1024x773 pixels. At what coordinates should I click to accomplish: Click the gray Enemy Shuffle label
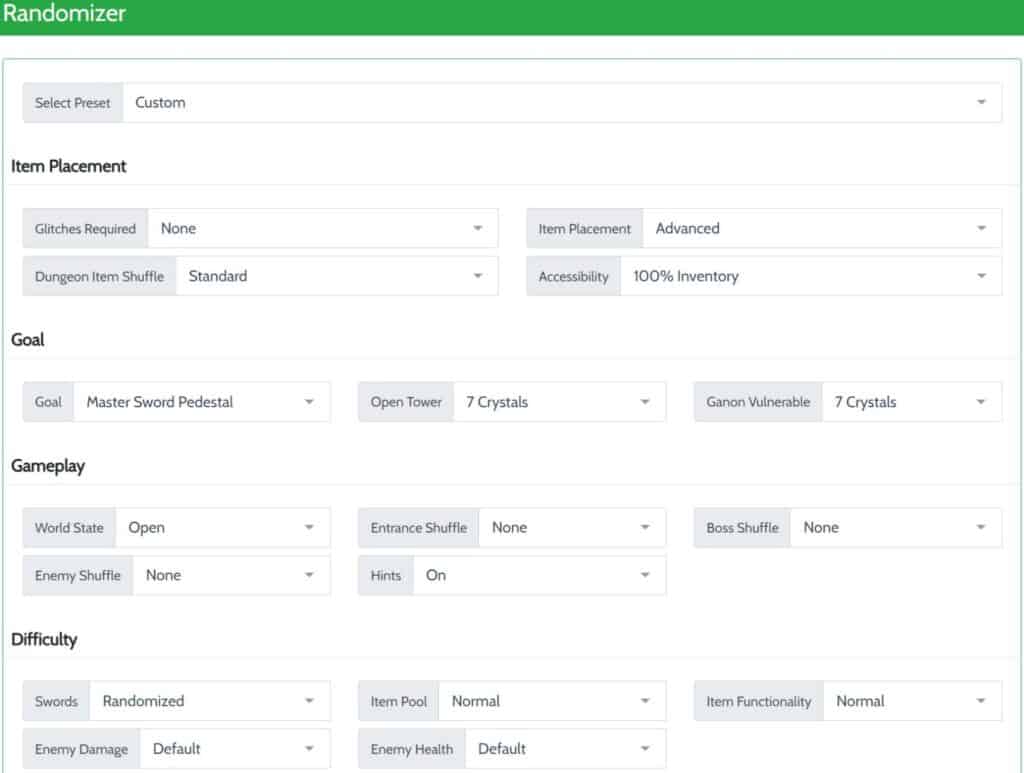[78, 575]
